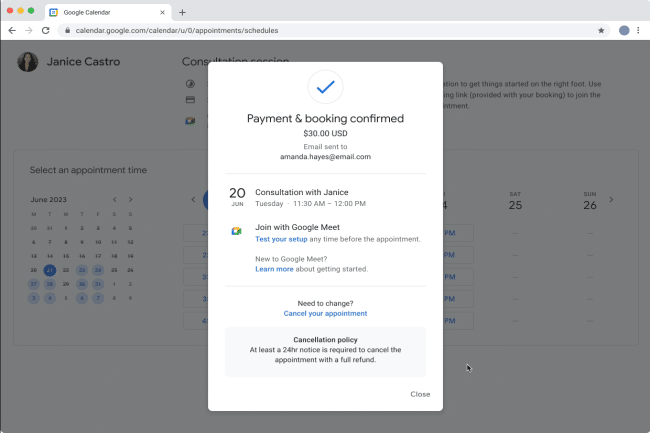Select the highlighted date 21 in mini calendar
The width and height of the screenshot is (650, 433).
click(50, 270)
